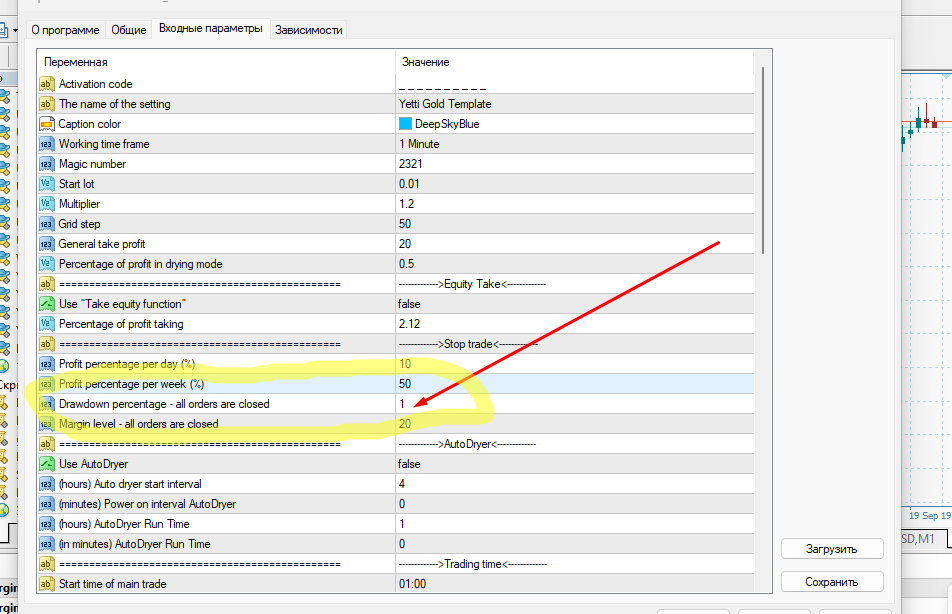
Task: Click the Percentage of profit taking icon
Action: 46,324
